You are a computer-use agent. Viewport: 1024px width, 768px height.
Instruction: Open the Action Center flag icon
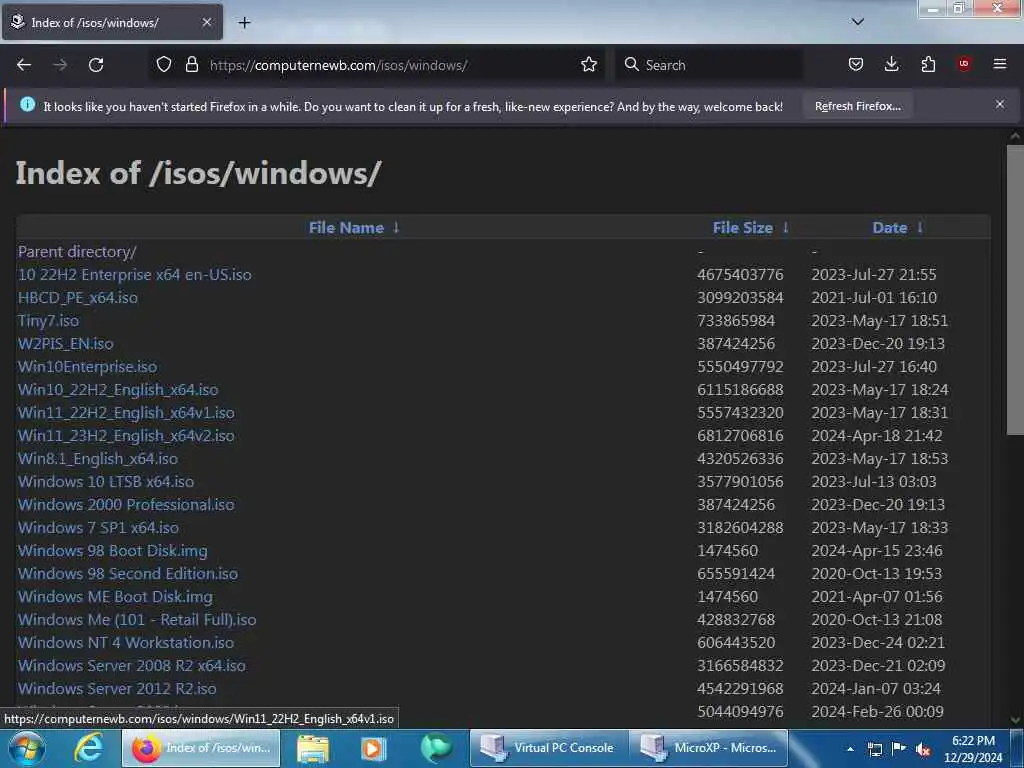click(899, 749)
